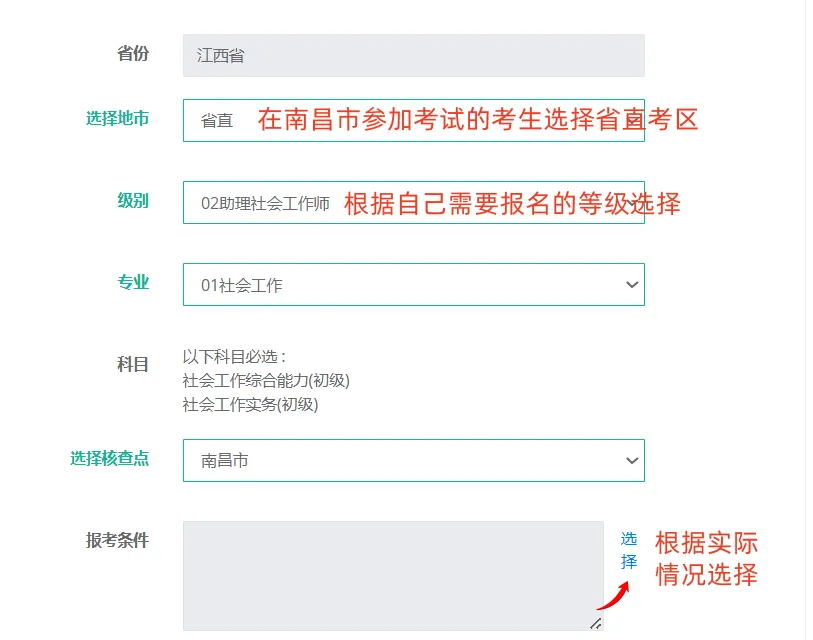Click the 选择地市 field label
This screenshot has width=813, height=640.
[x=117, y=118]
